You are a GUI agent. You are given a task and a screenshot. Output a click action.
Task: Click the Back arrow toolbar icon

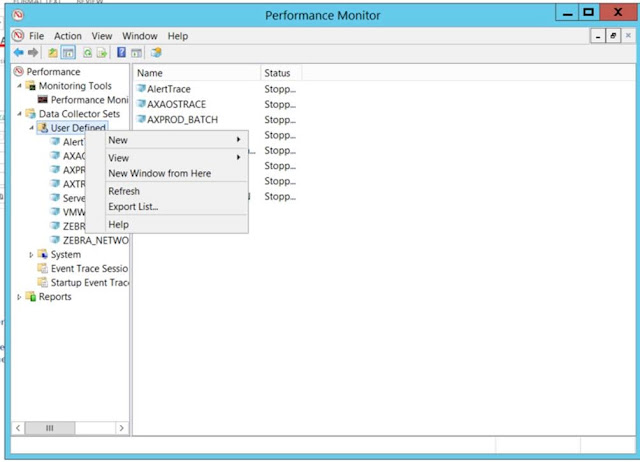point(19,53)
